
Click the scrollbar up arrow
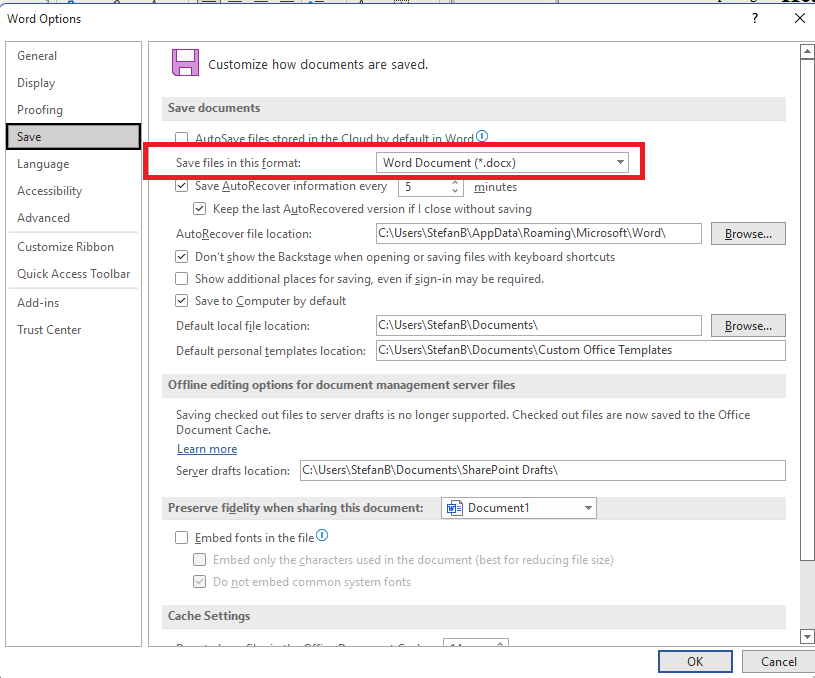click(807, 51)
